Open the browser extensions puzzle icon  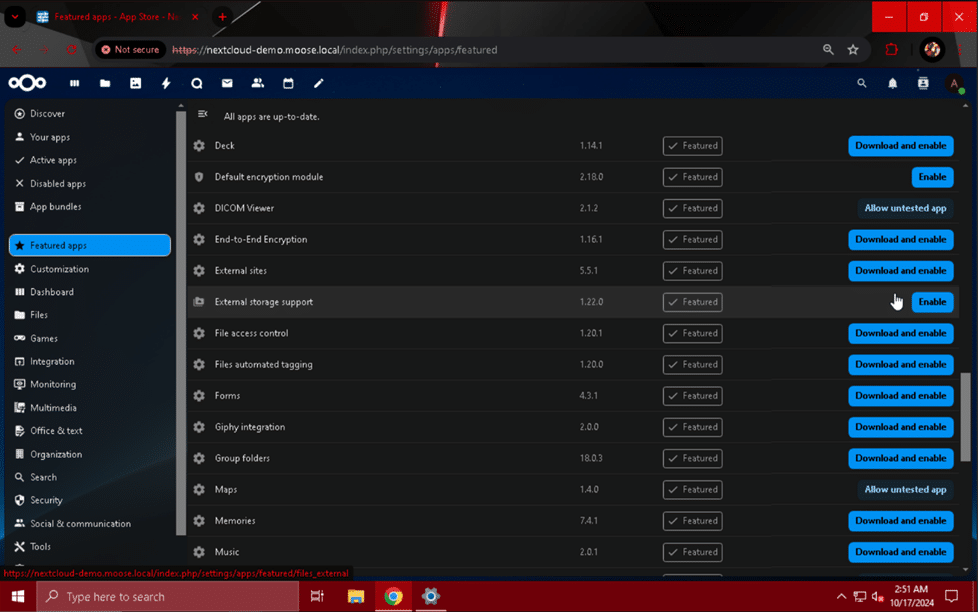[892, 50]
